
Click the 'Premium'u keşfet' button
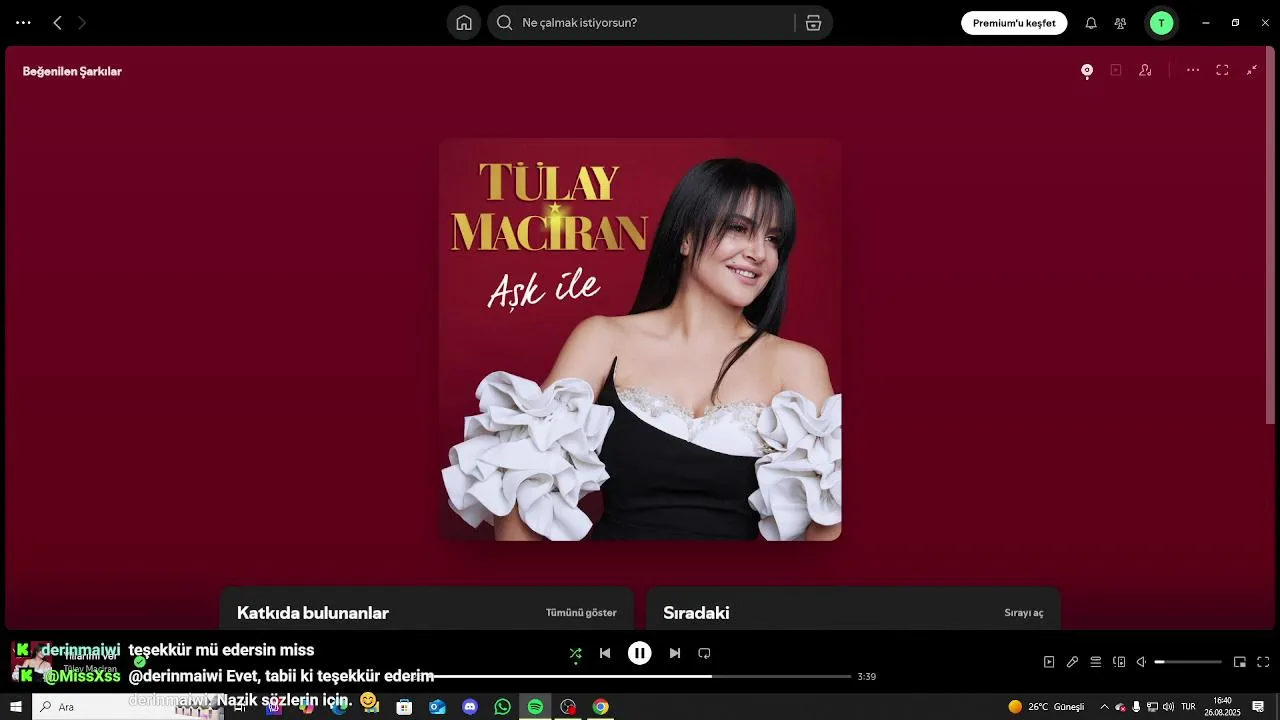pos(1014,23)
